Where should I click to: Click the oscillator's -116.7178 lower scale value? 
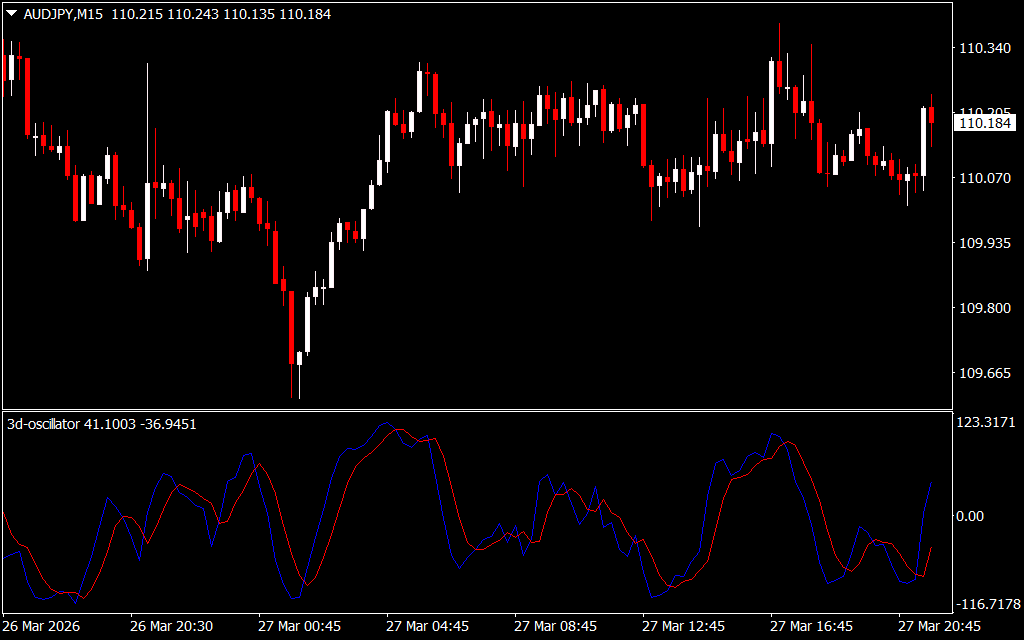pyautogui.click(x=985, y=604)
